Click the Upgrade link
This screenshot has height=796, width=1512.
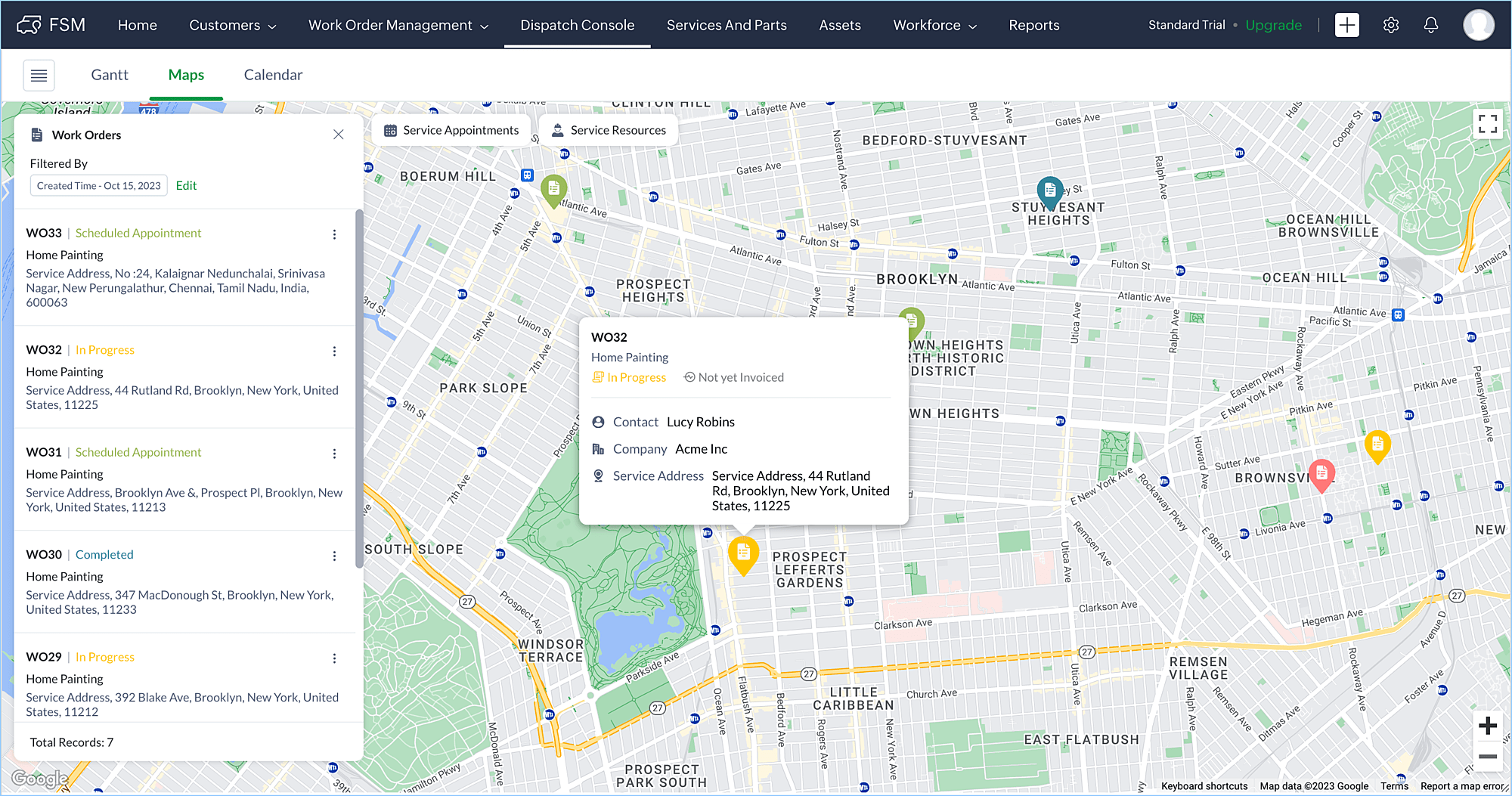1273,25
